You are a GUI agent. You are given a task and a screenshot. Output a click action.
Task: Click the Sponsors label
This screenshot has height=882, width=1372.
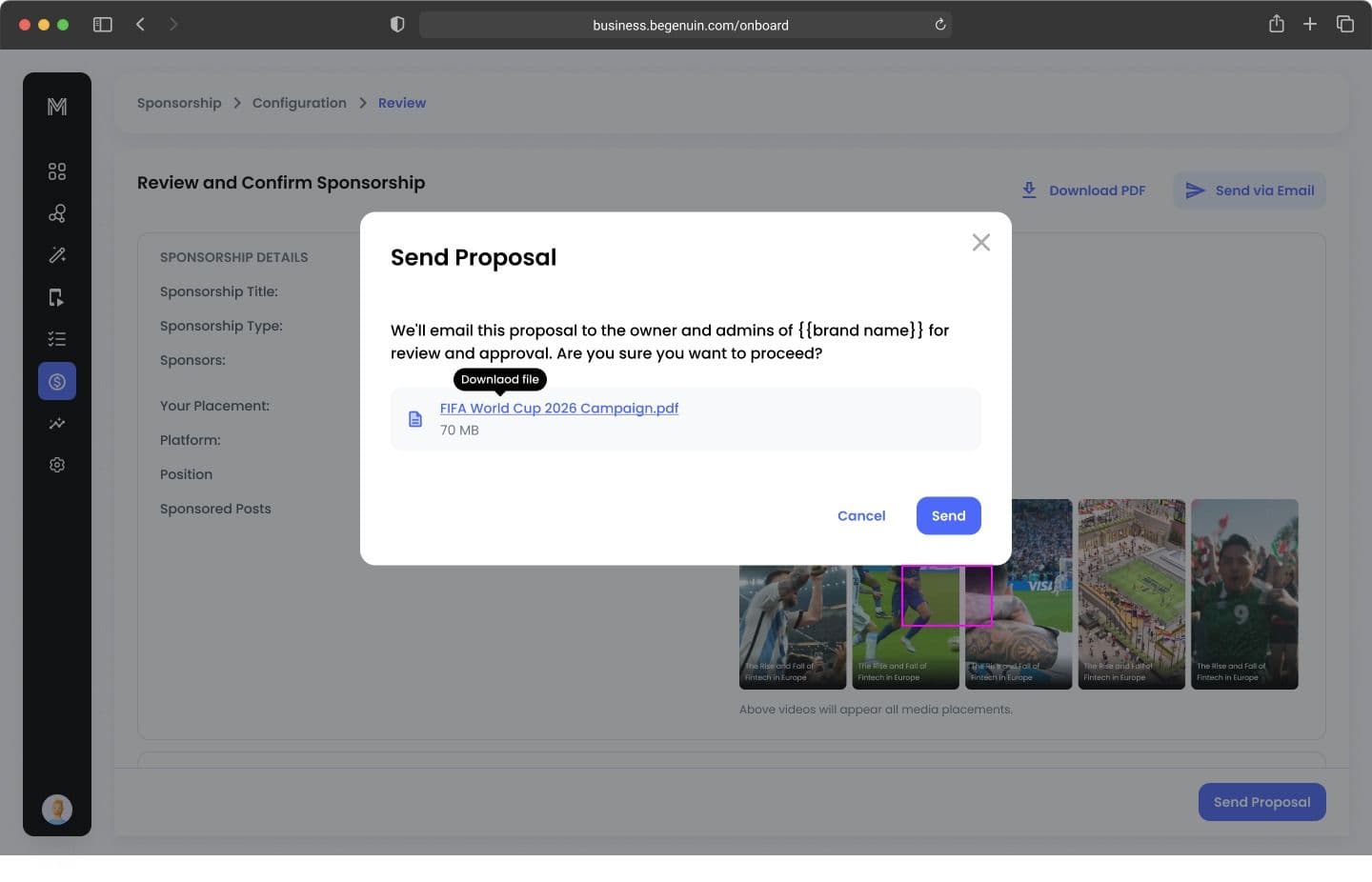tap(192, 360)
